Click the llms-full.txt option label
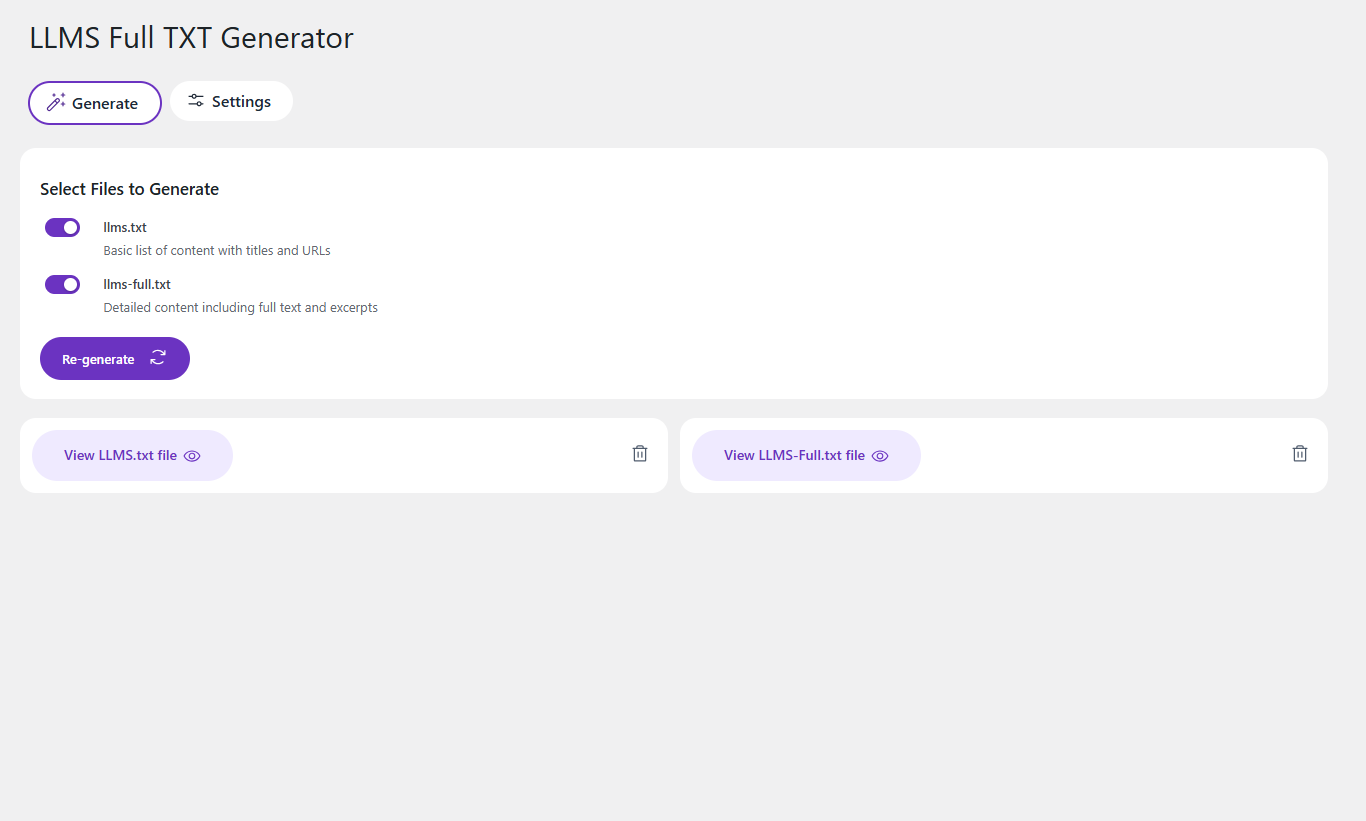Viewport: 1366px width, 821px height. (x=137, y=284)
